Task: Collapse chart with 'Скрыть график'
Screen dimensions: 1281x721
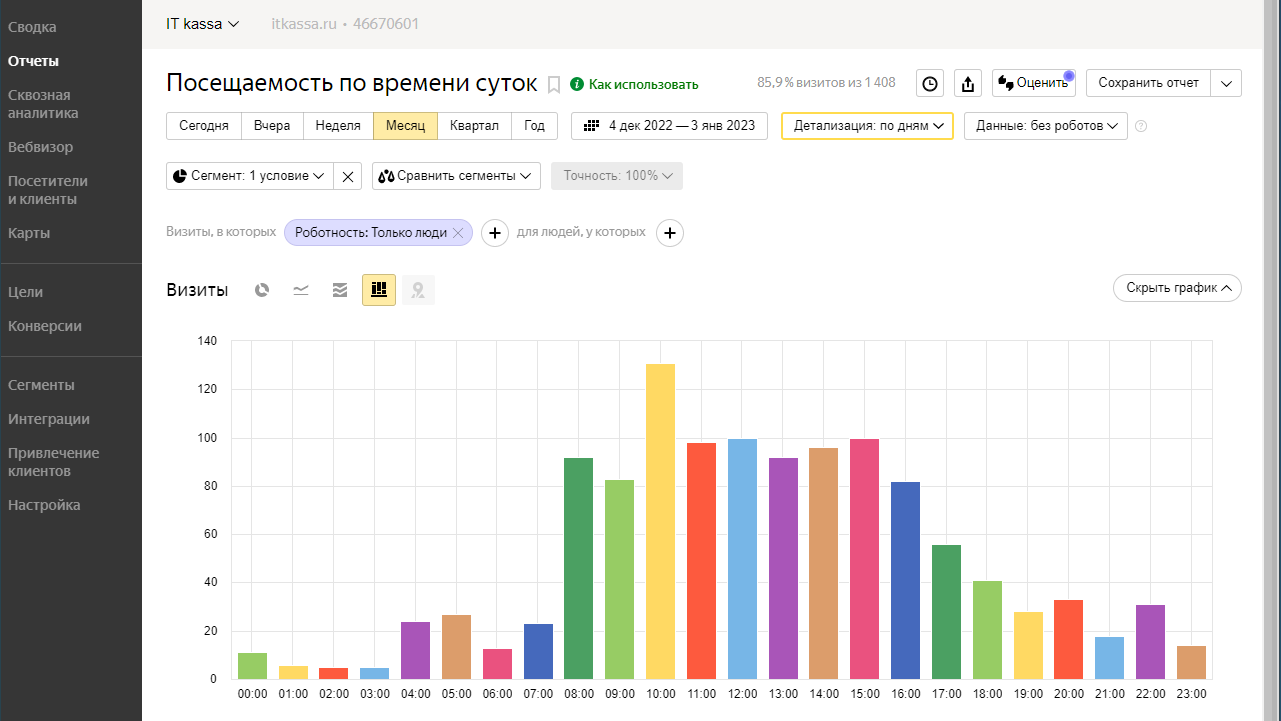Action: pyautogui.click(x=1177, y=288)
